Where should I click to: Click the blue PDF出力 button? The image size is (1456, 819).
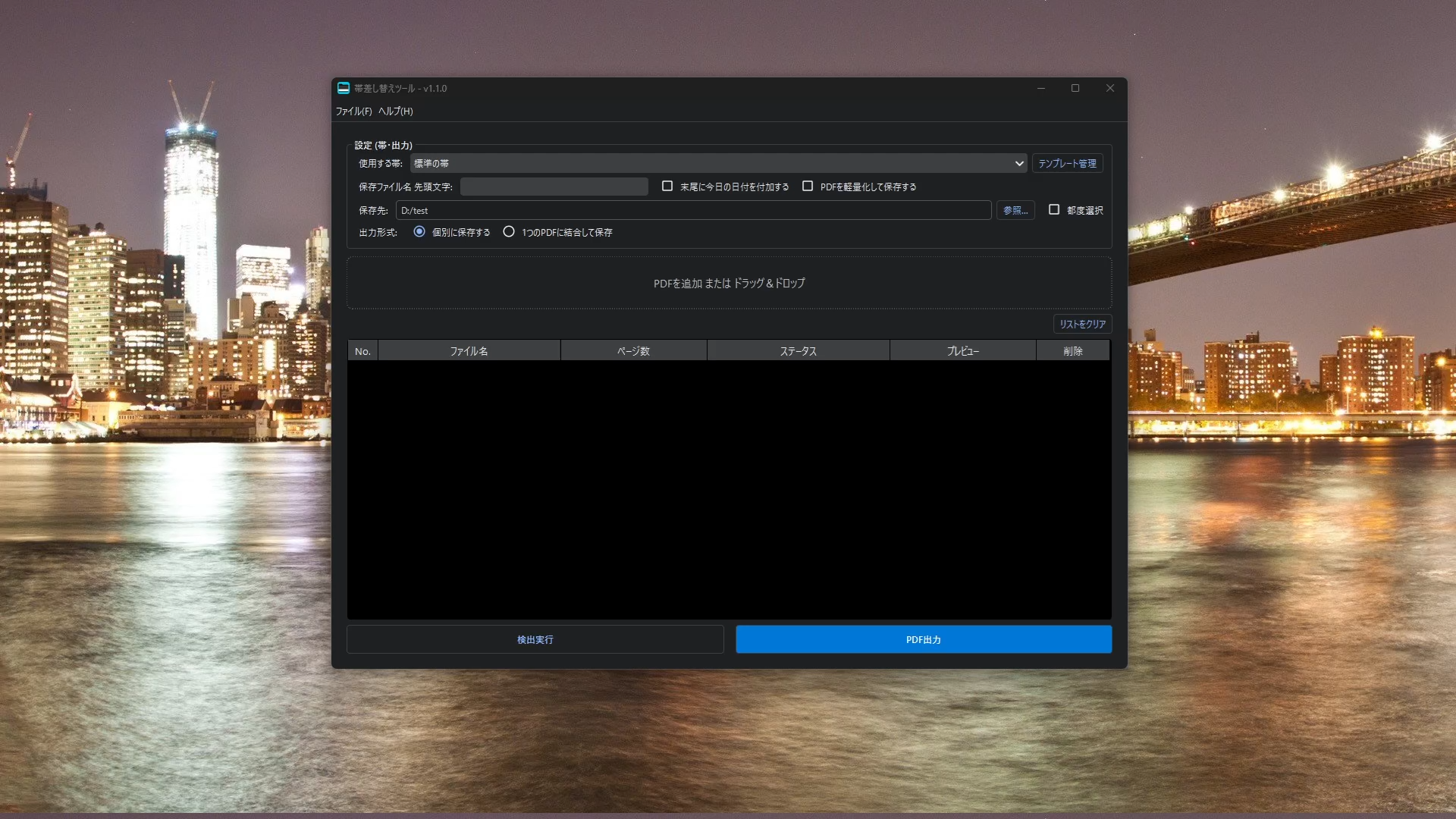tap(923, 639)
